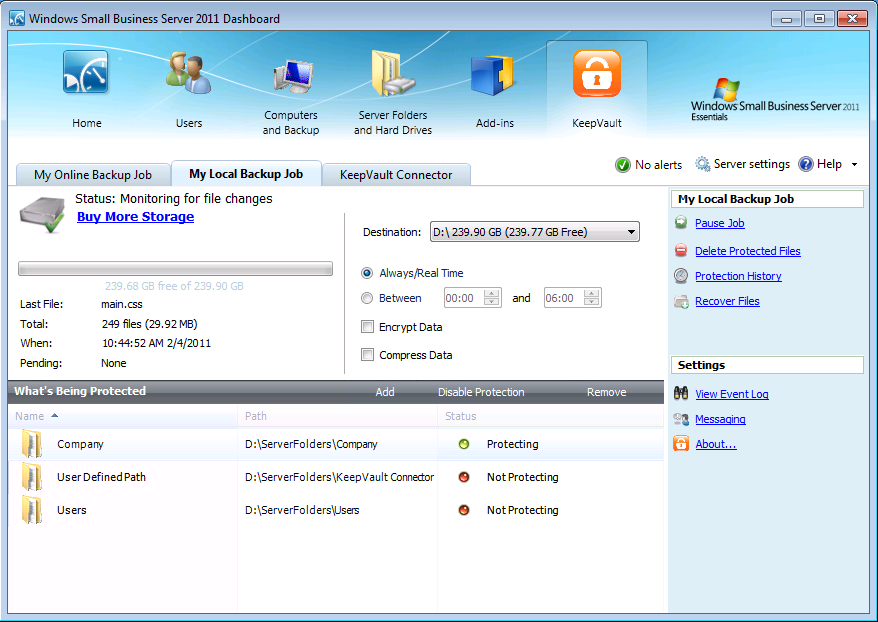
Task: Click the green No alerts checkmark icon
Action: pos(623,165)
